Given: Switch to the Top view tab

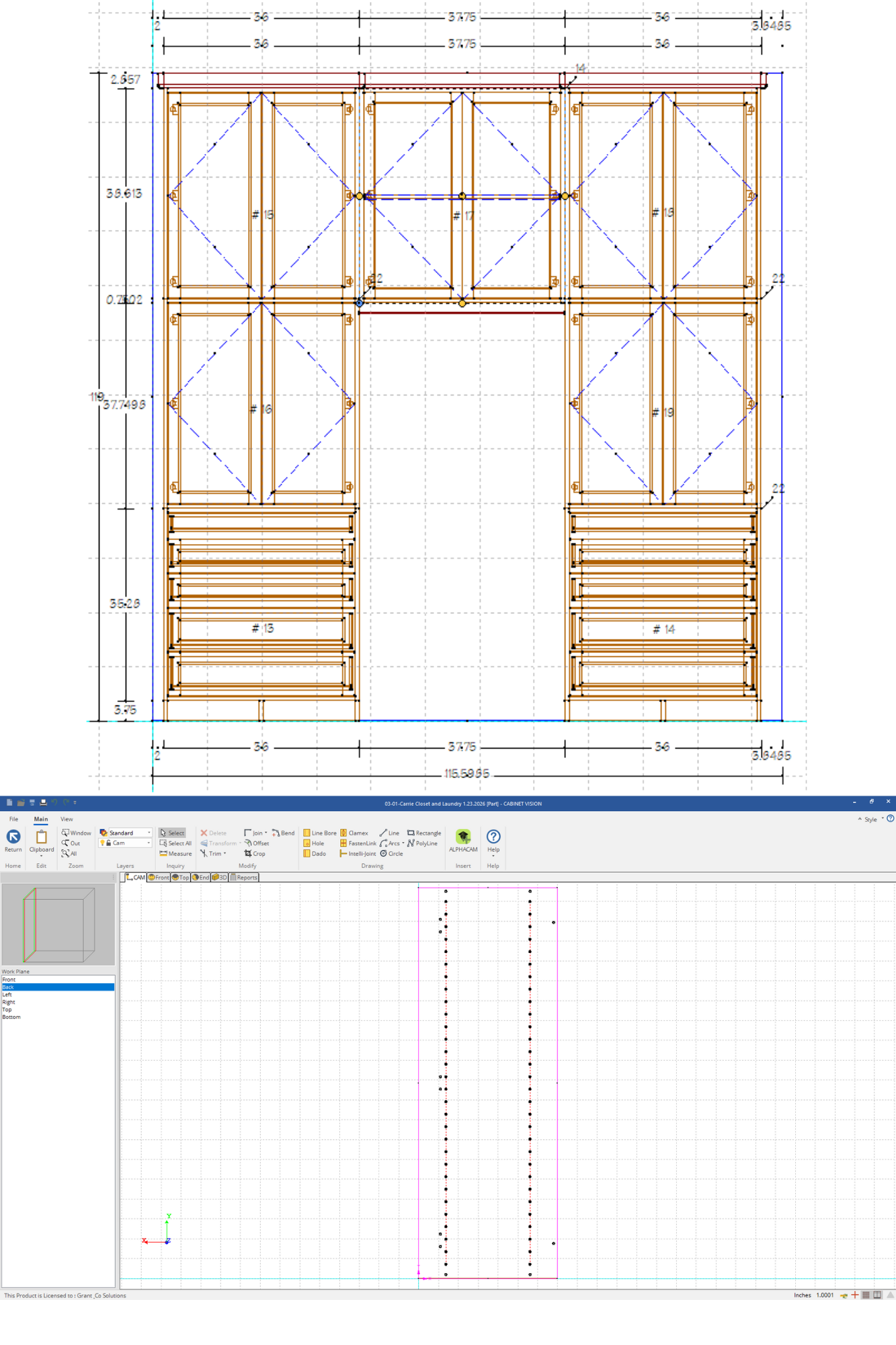Looking at the screenshot, I should [180, 877].
